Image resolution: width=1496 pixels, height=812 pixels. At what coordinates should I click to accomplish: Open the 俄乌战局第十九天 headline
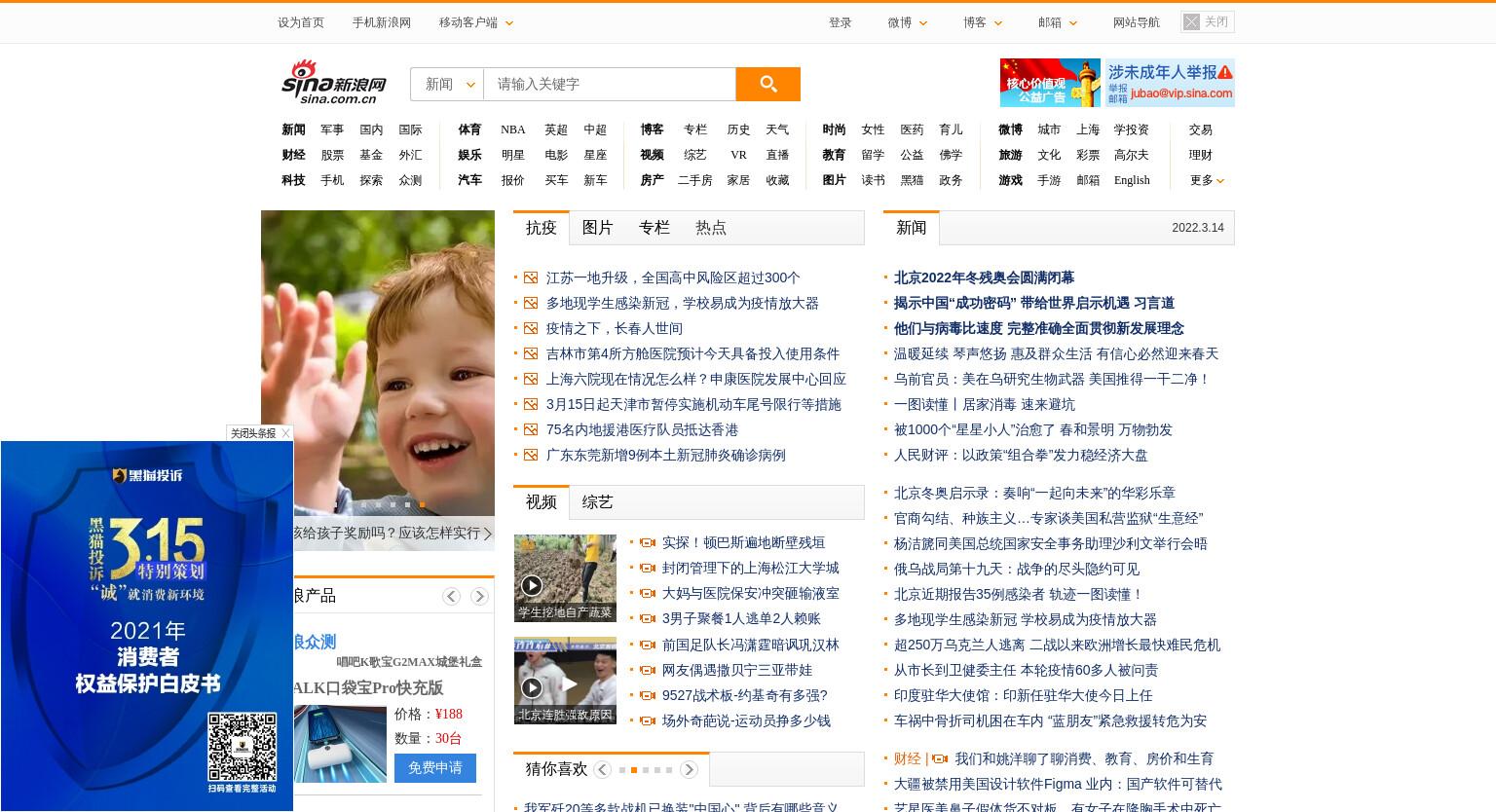1017,569
